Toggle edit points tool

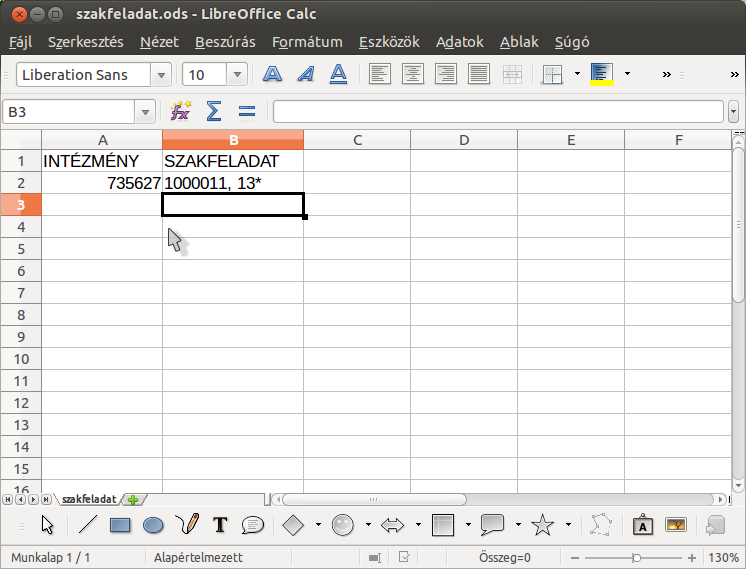[601, 525]
